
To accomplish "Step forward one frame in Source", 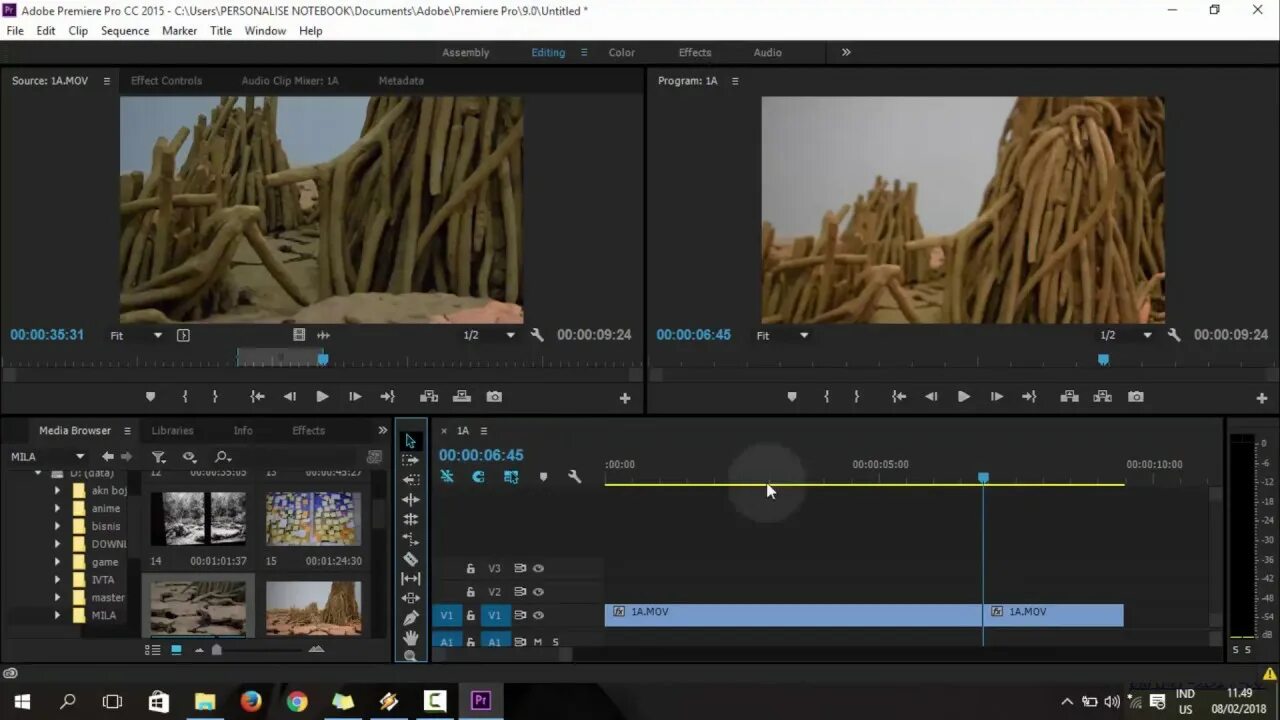I will pos(355,397).
